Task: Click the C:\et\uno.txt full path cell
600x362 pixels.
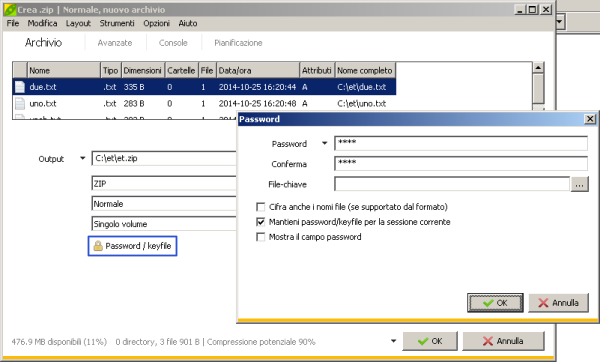Action: (x=362, y=103)
